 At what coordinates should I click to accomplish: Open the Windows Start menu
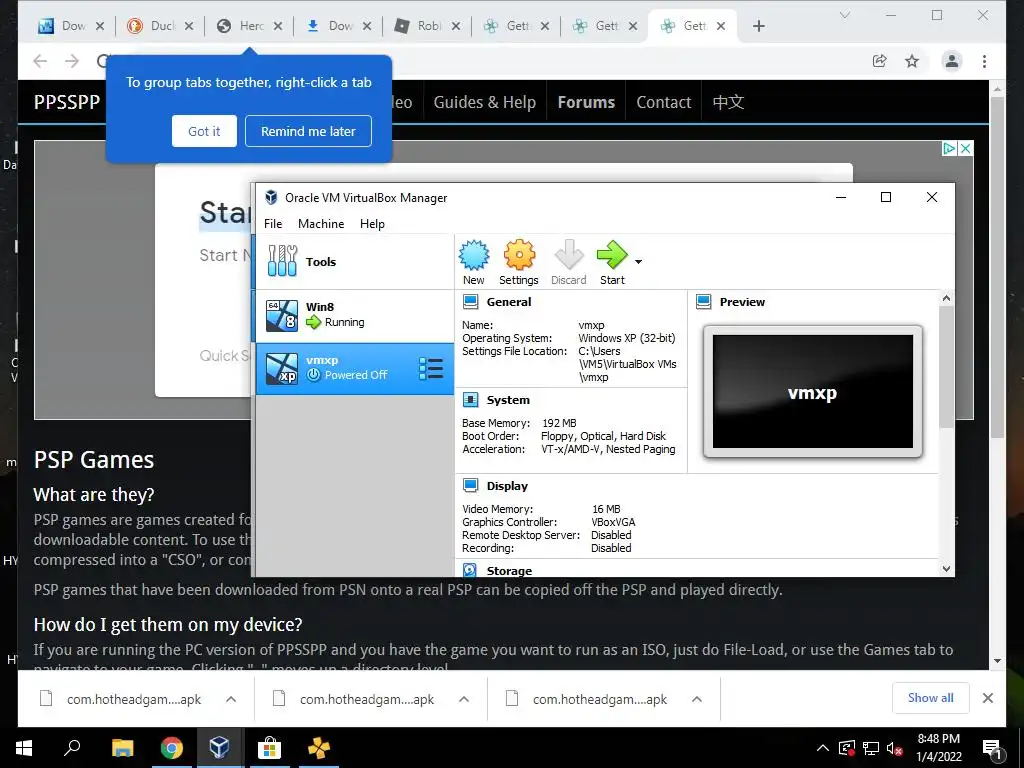(24, 748)
